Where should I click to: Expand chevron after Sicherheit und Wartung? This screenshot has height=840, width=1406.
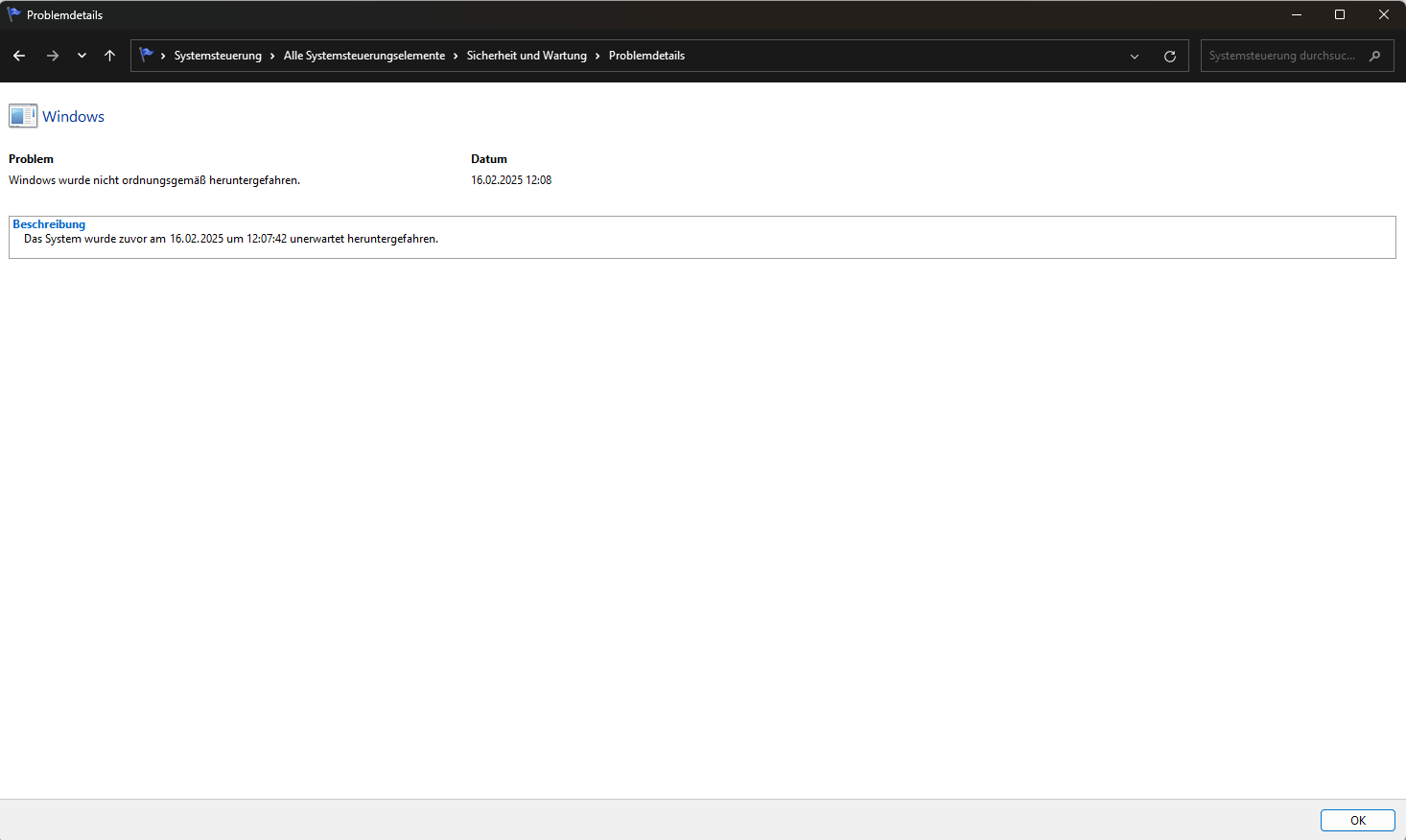pos(598,56)
